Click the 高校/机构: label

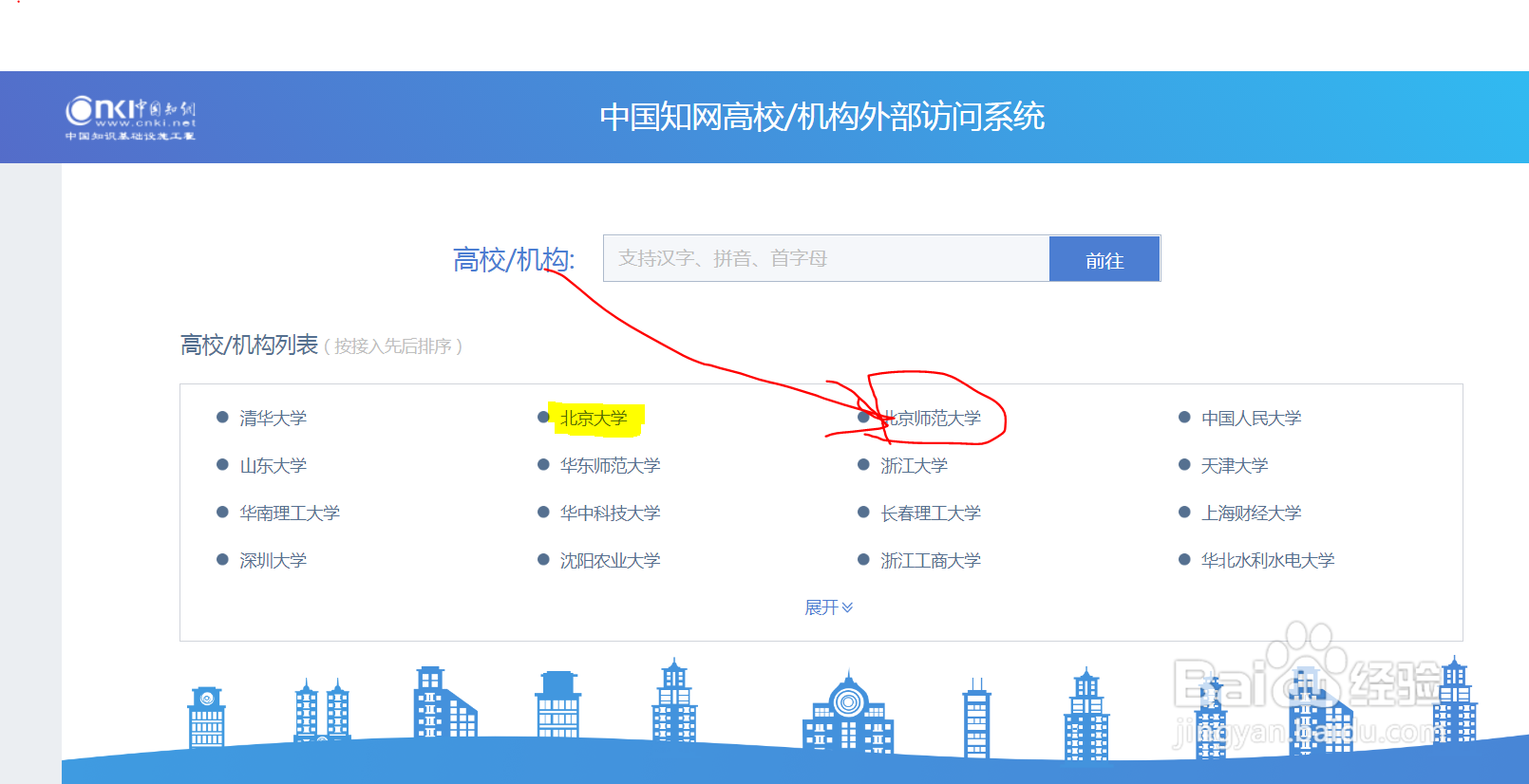point(514,259)
